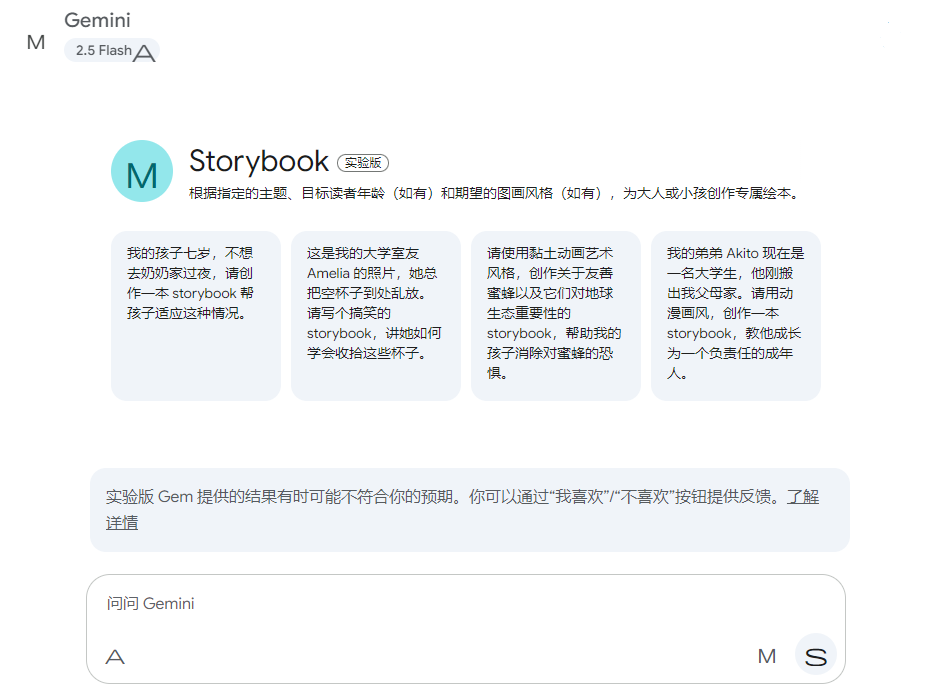The image size is (932, 696).
Task: Click the attach icon in prompt box
Action: click(115, 657)
